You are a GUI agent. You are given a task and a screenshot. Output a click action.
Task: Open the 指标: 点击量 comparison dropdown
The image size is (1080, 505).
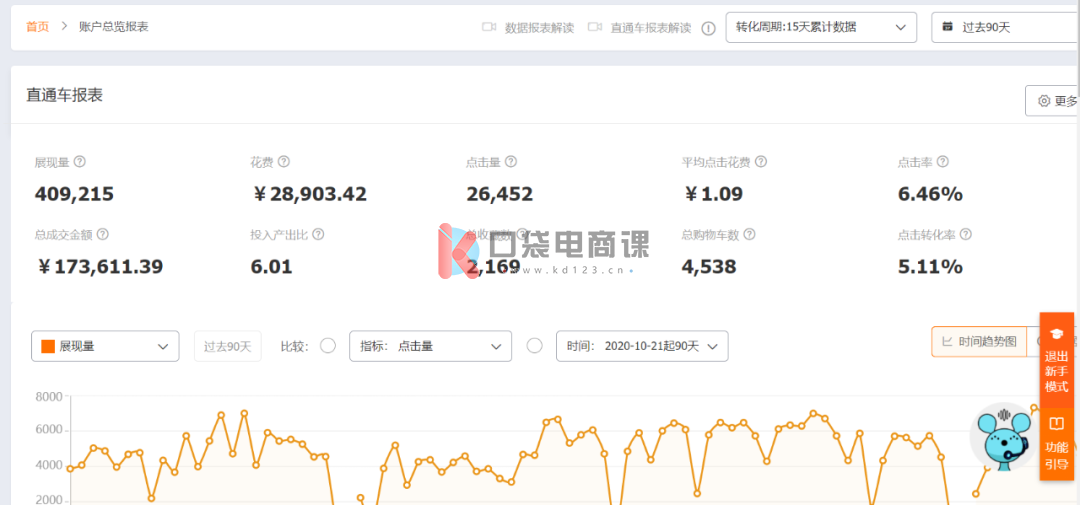coord(430,347)
